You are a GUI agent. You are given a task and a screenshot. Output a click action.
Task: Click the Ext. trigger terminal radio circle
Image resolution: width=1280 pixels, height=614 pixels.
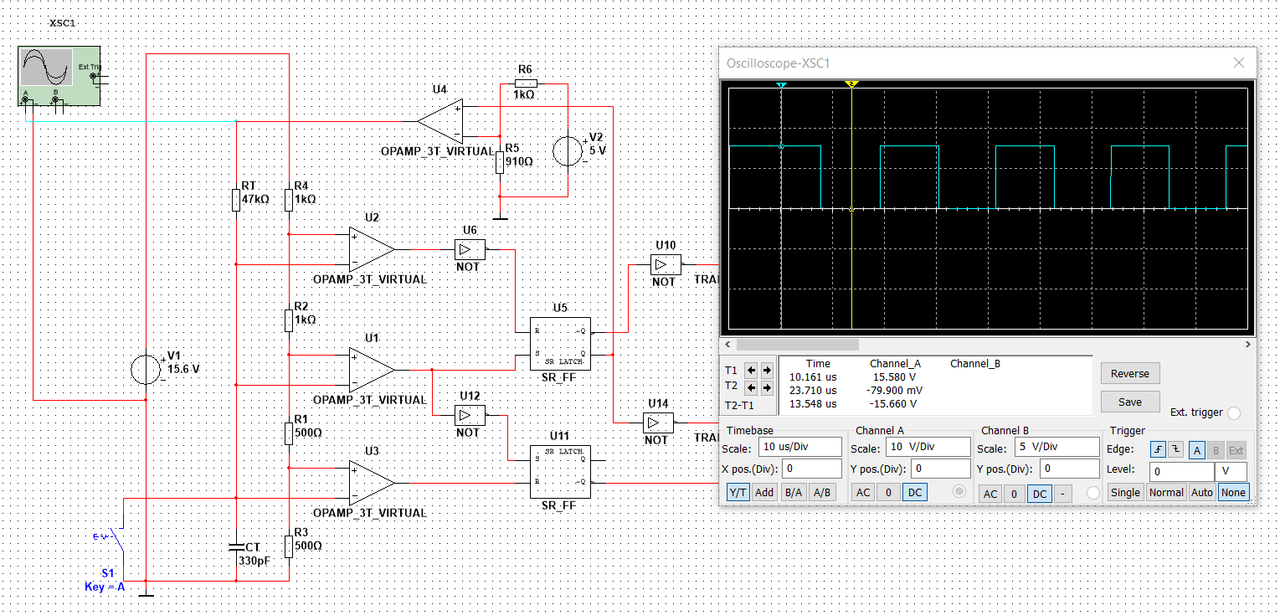pos(1233,413)
